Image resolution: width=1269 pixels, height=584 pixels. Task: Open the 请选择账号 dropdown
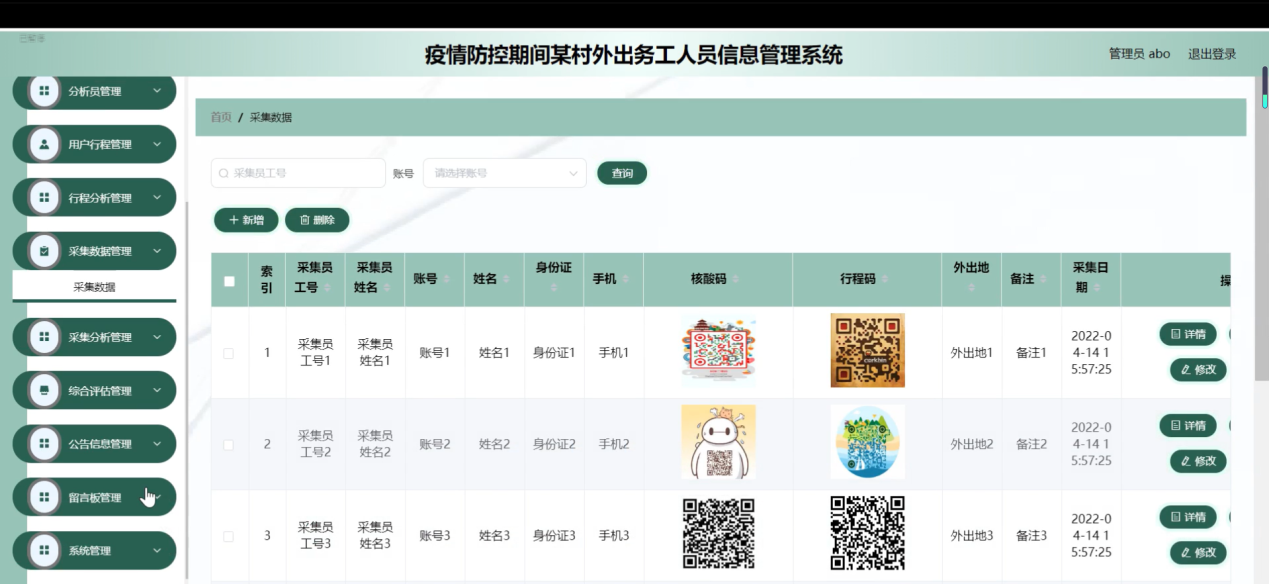point(505,173)
